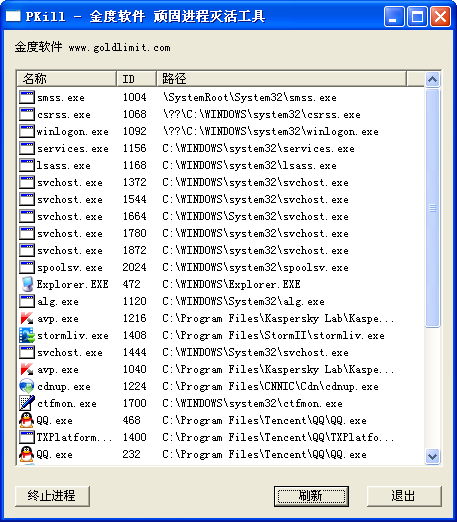Click the 刷新 refresh button
Image resolution: width=457 pixels, height=522 pixels.
(x=311, y=496)
